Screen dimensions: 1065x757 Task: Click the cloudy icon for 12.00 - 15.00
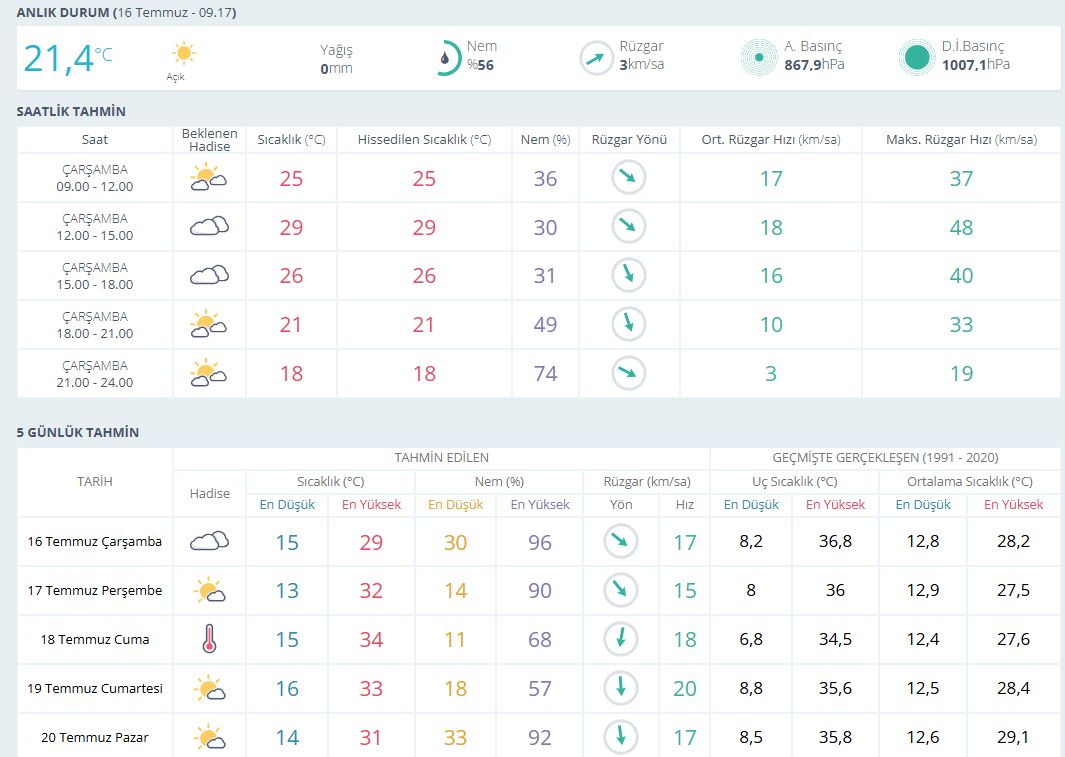[209, 227]
